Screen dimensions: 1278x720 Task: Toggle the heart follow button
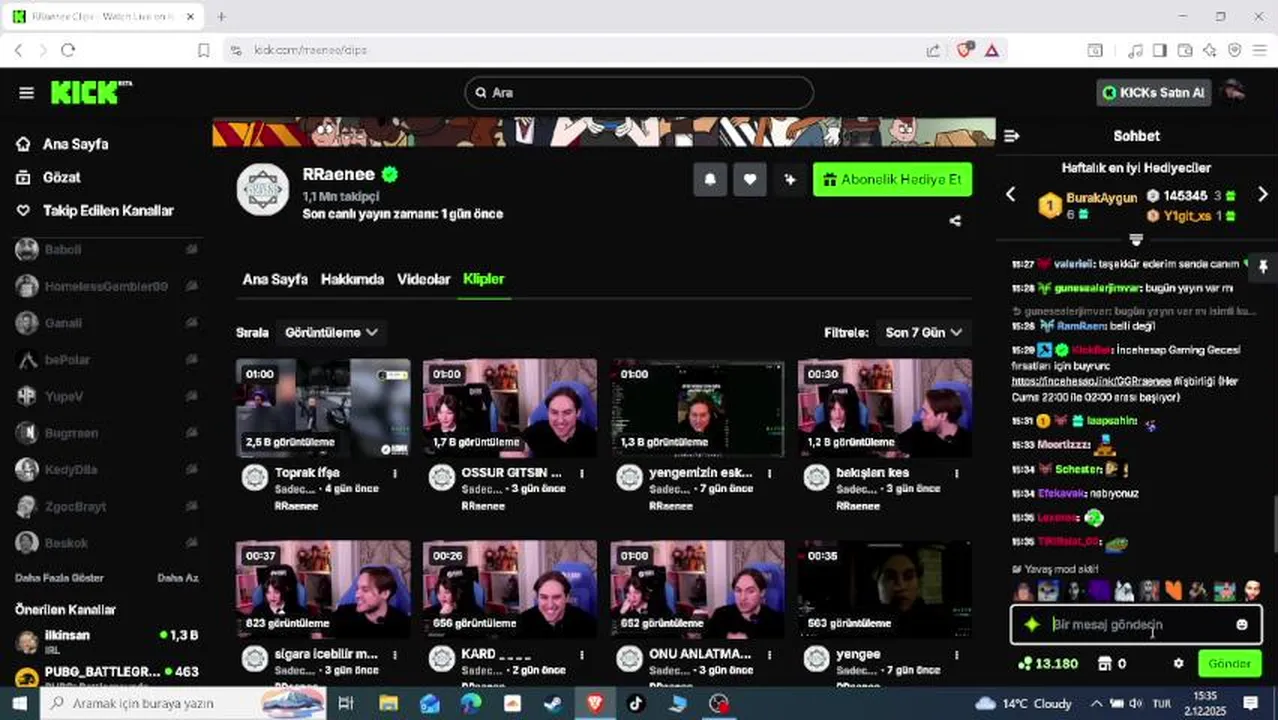pyautogui.click(x=750, y=180)
